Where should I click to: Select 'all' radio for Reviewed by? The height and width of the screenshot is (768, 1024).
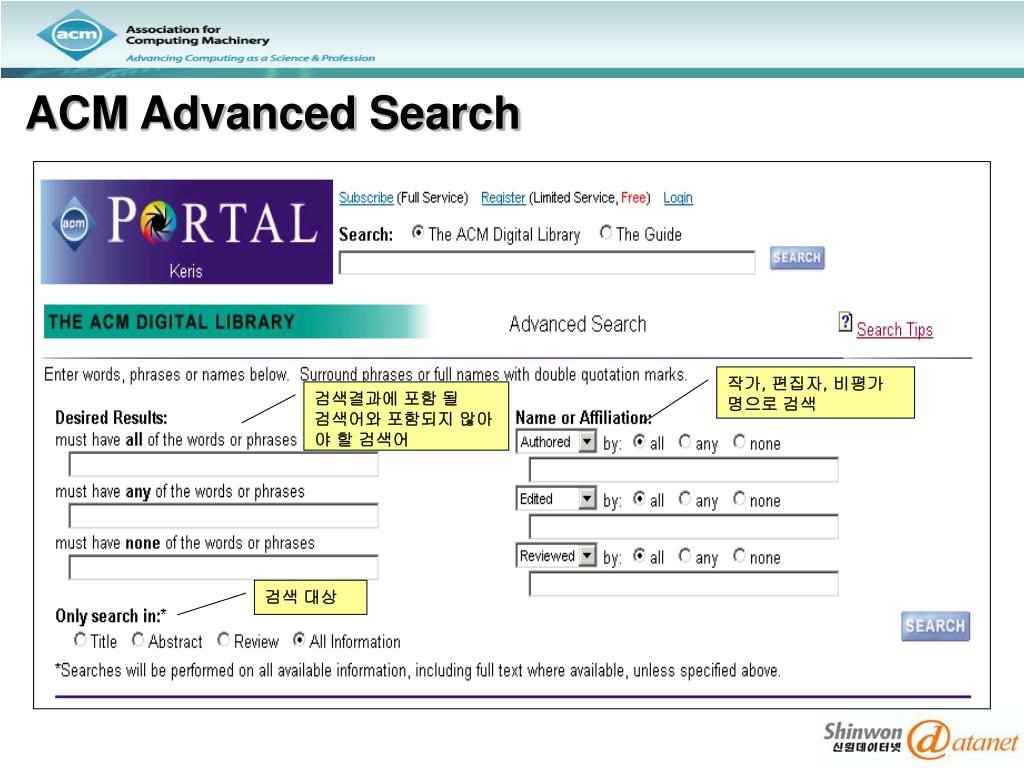point(639,556)
